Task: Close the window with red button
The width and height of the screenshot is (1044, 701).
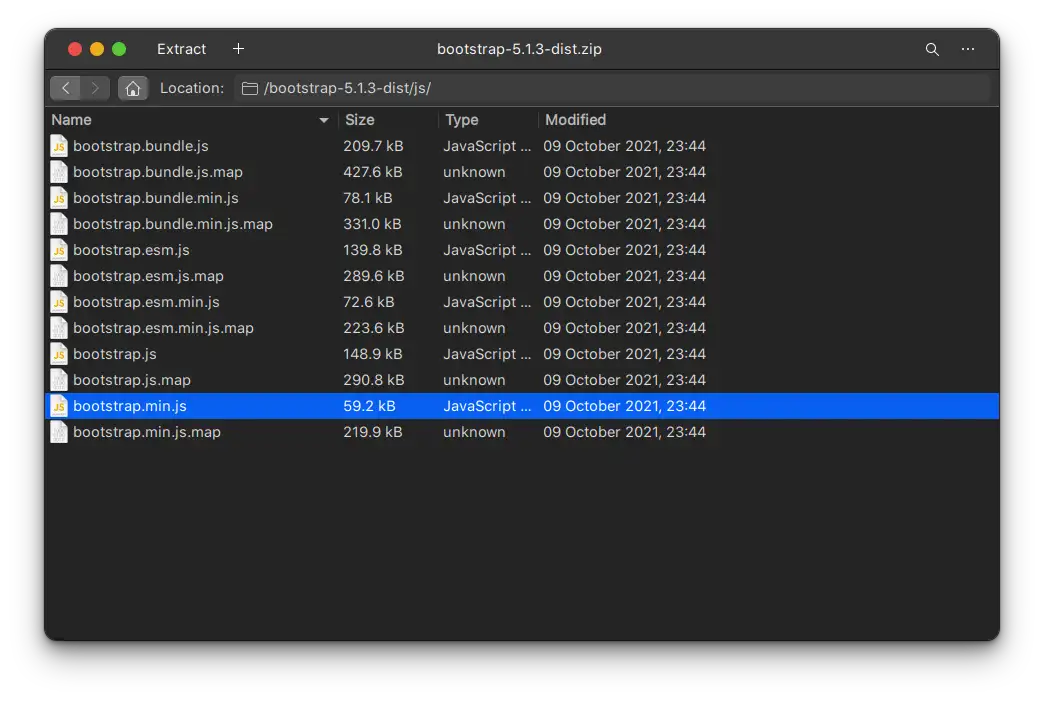Action: [75, 49]
